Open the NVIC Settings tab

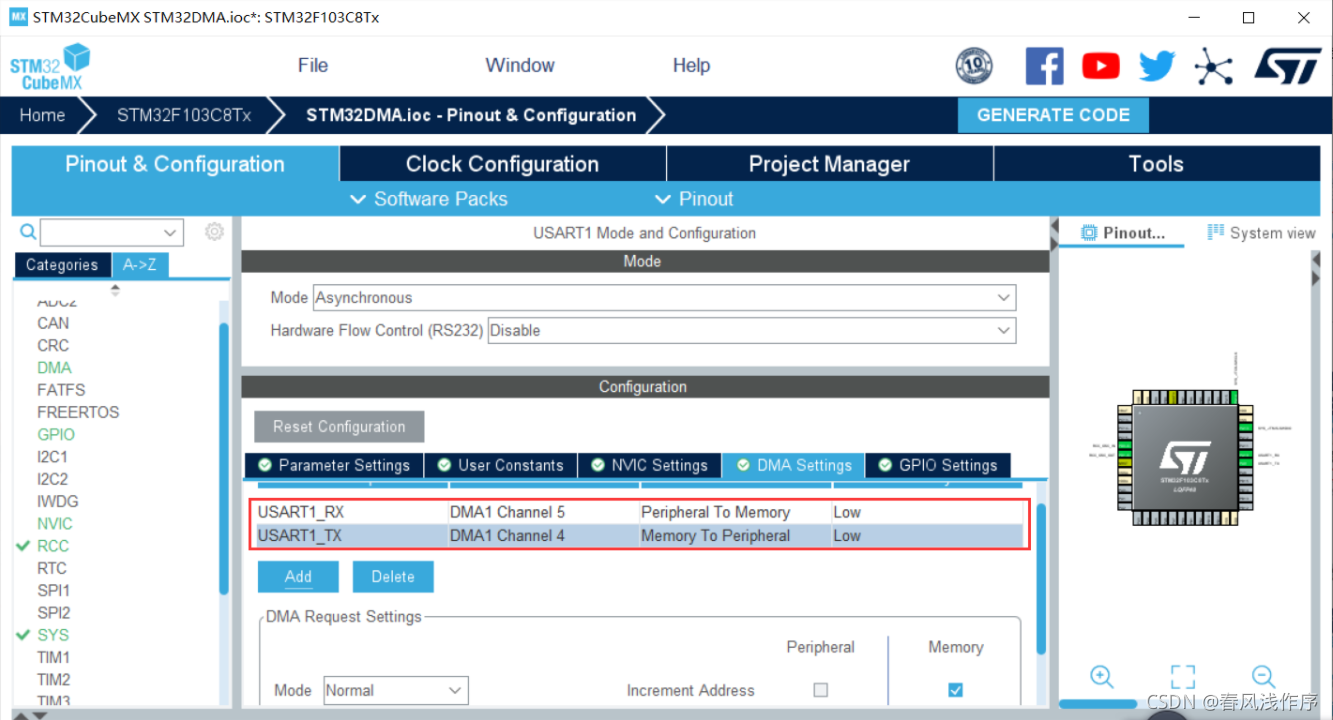click(650, 465)
